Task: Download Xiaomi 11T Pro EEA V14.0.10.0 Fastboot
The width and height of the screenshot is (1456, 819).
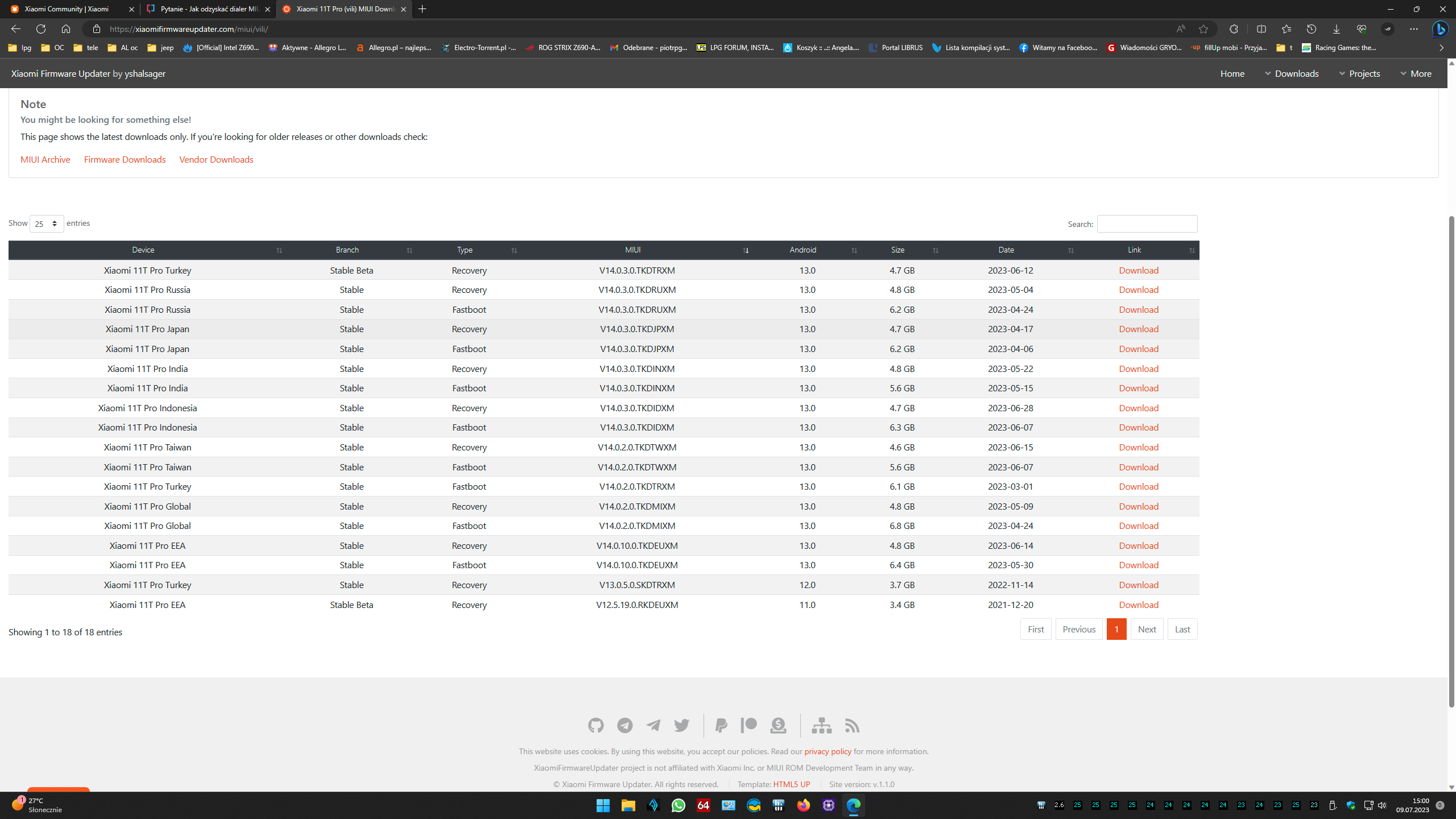Action: point(1138,565)
